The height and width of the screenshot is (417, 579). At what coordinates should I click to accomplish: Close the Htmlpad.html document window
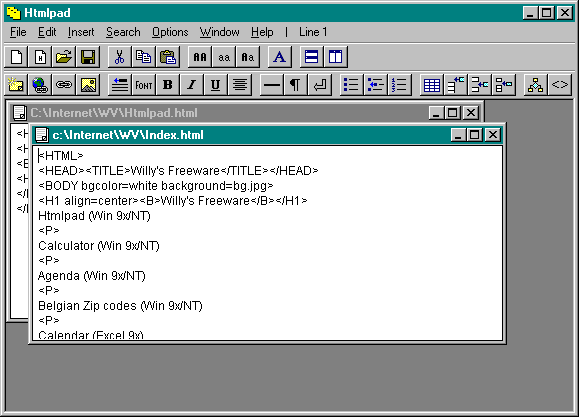[471, 113]
